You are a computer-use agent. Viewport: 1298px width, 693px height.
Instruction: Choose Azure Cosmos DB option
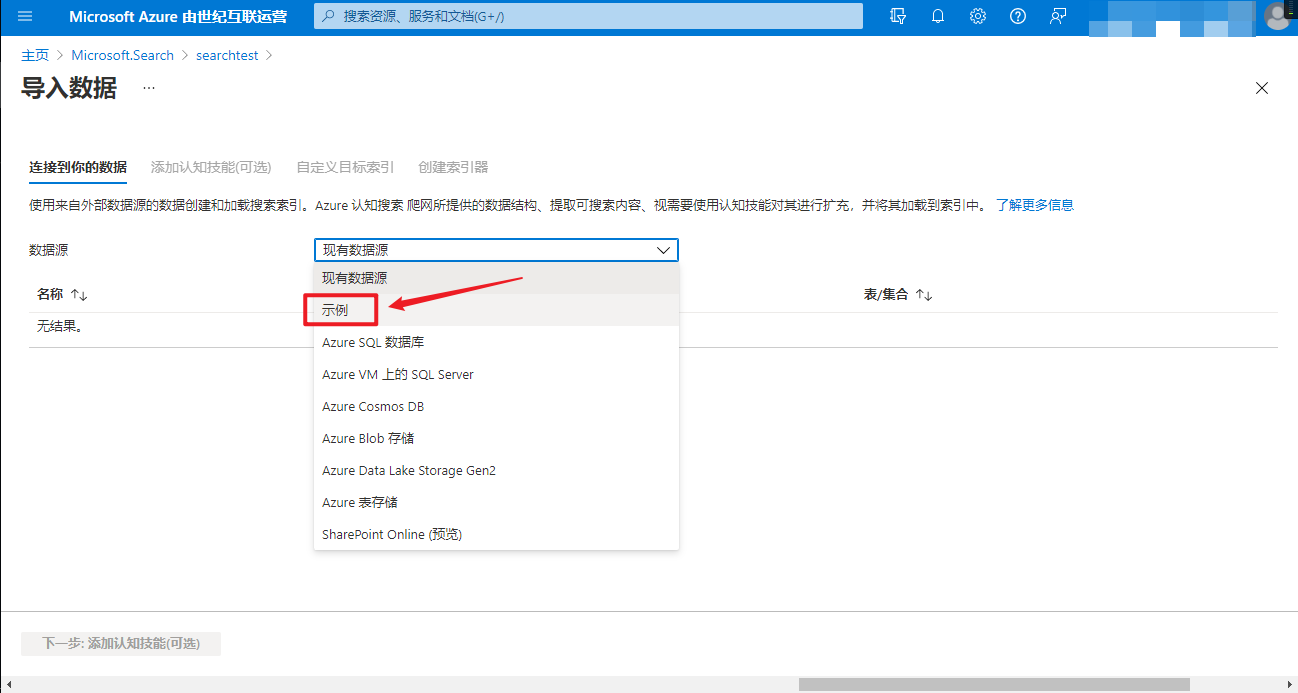click(496, 406)
